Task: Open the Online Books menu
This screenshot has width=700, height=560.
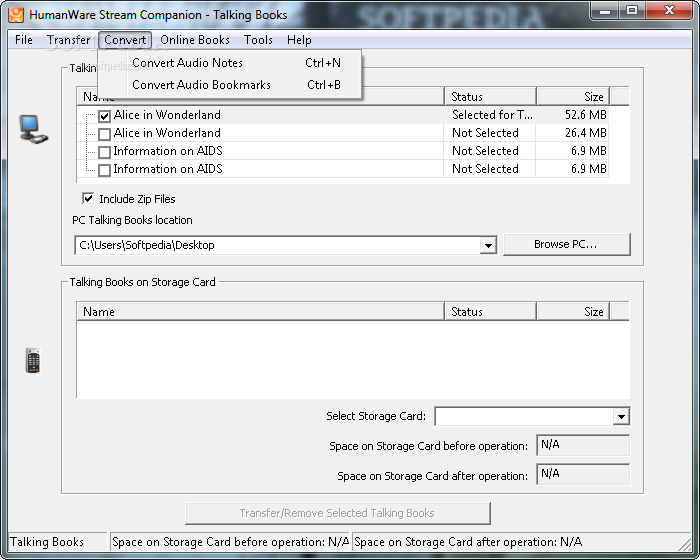Action: 195,40
